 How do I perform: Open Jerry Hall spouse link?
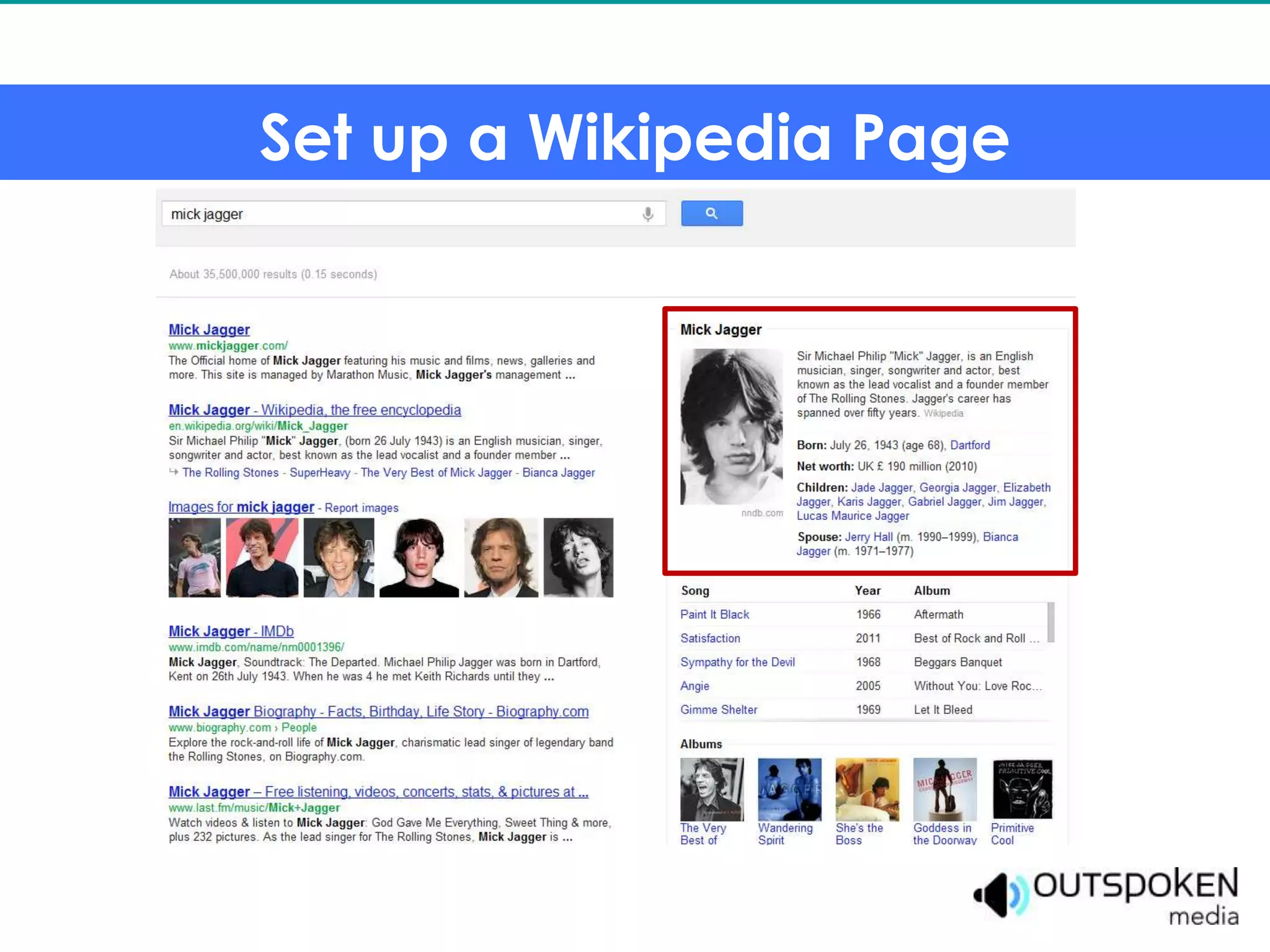click(869, 537)
